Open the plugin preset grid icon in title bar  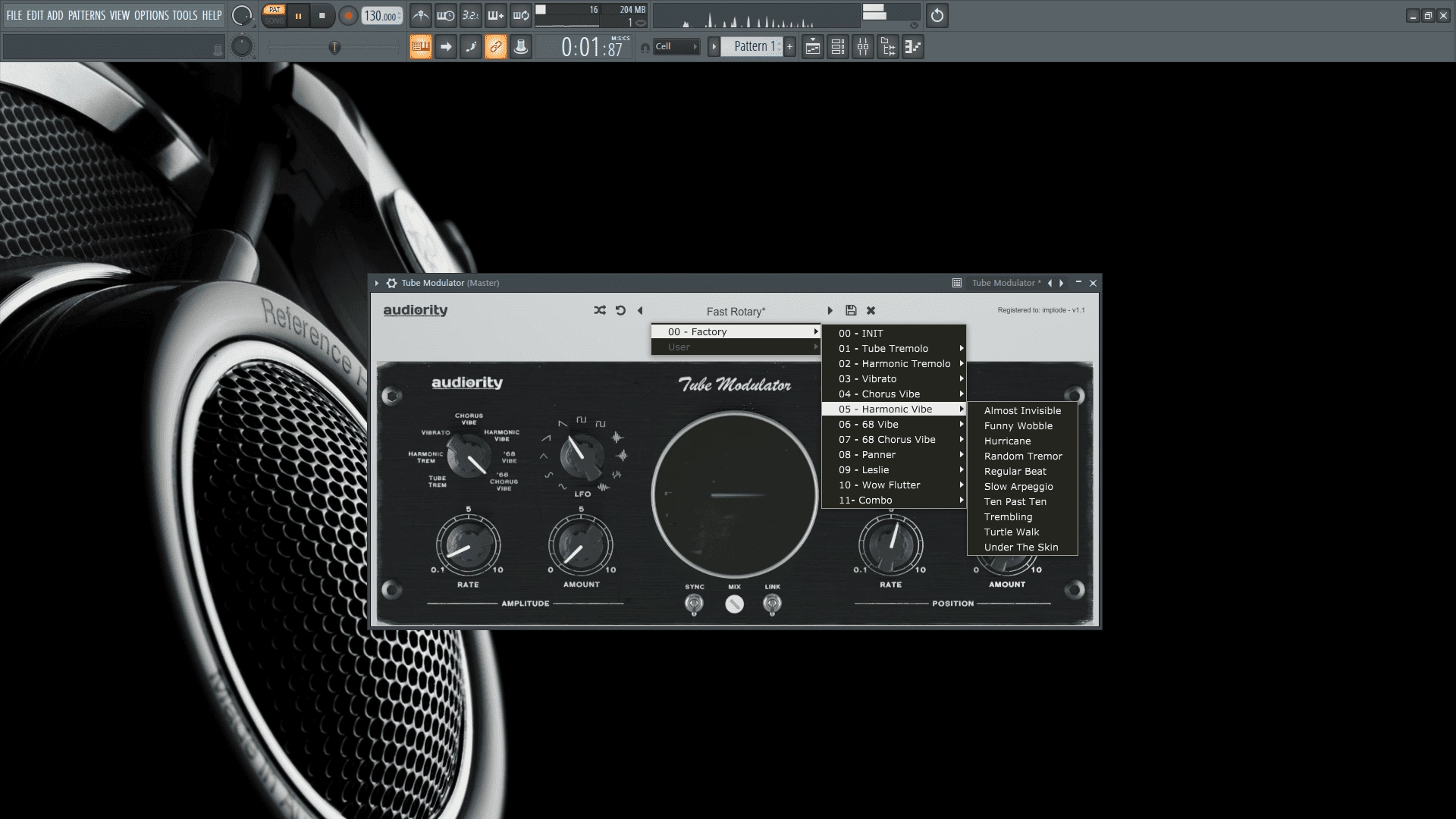957,283
